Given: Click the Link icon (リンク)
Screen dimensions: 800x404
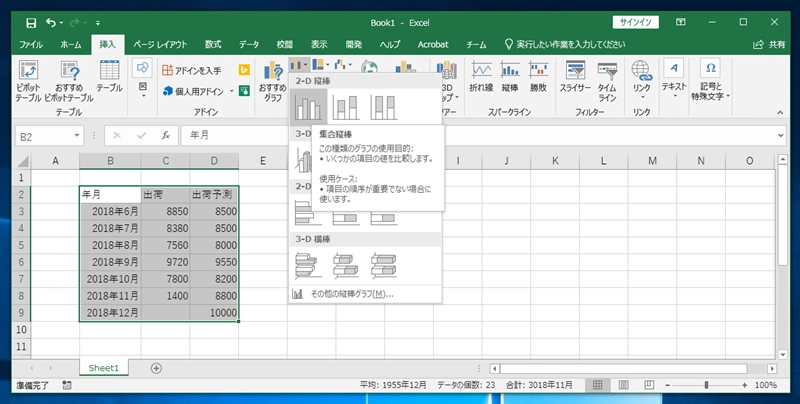Looking at the screenshot, I should [x=641, y=81].
